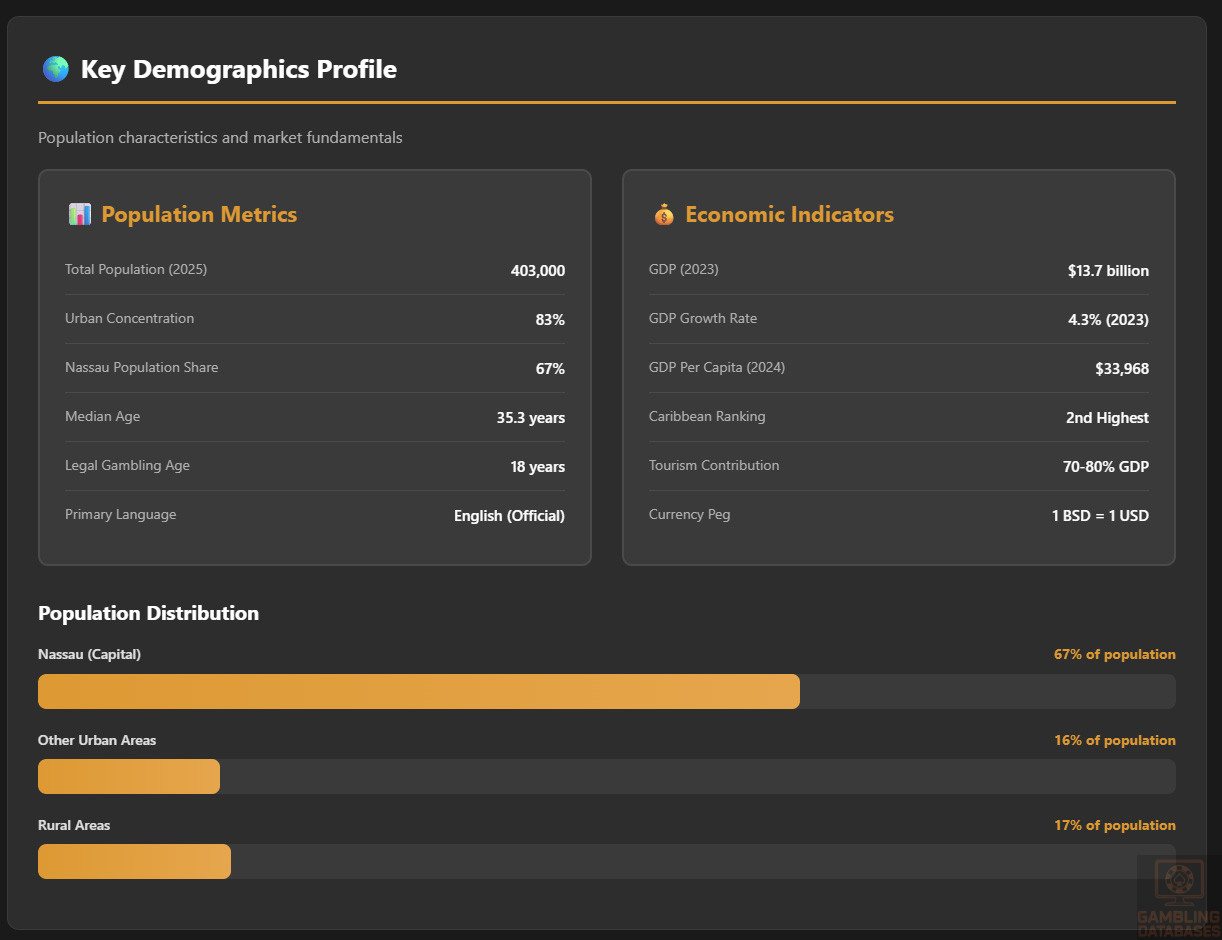
Task: Click the Economic Indicators card title
Action: [789, 214]
